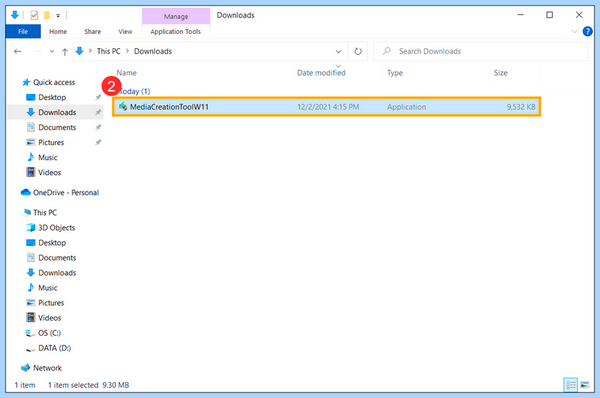The image size is (600, 398).
Task: Sort by the Size column header
Action: (x=500, y=73)
